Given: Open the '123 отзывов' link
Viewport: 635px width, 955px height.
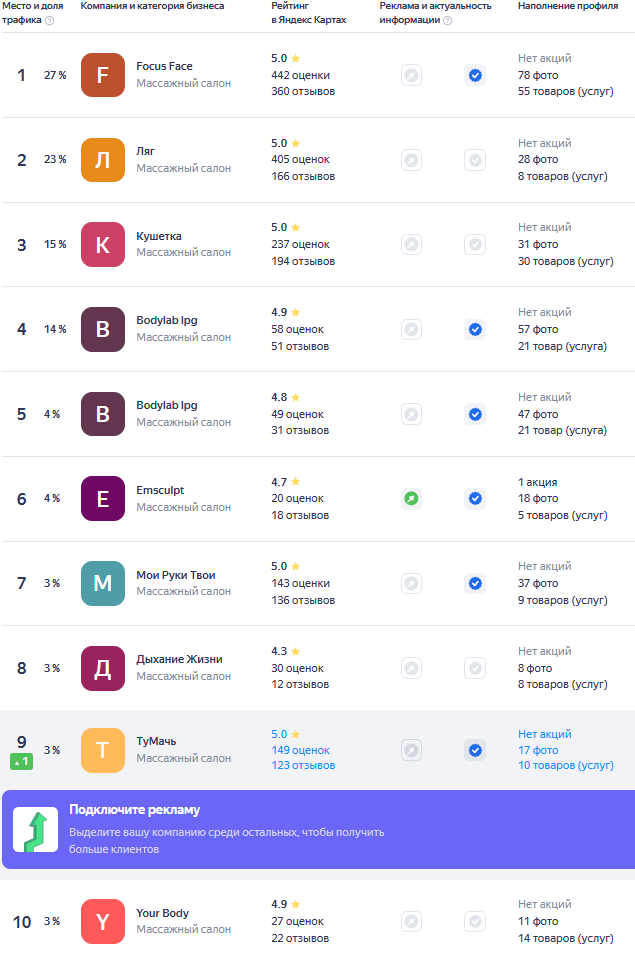Looking at the screenshot, I should (x=303, y=766).
